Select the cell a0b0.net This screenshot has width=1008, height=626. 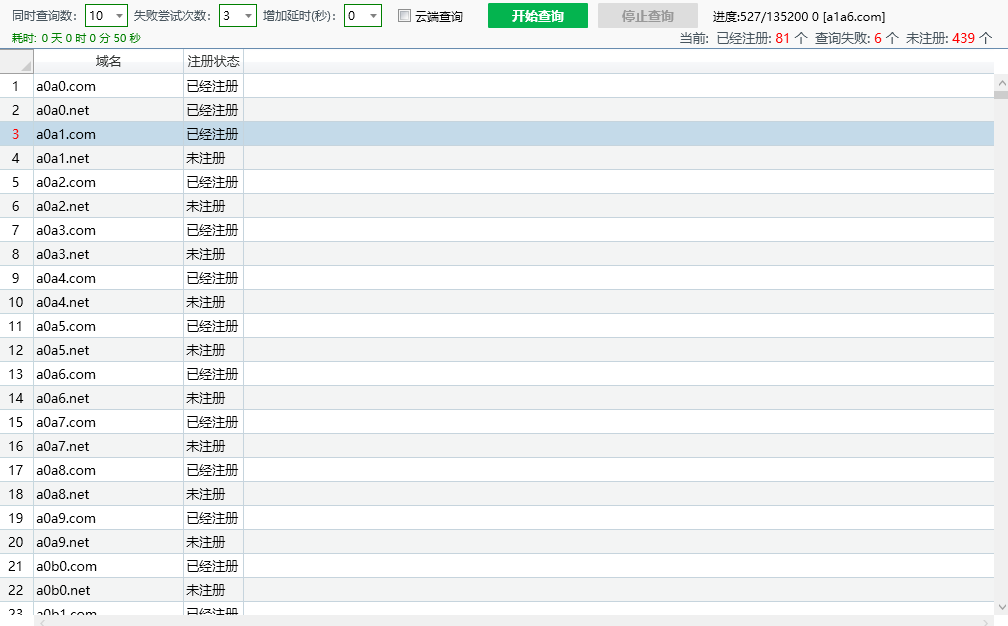click(x=108, y=590)
